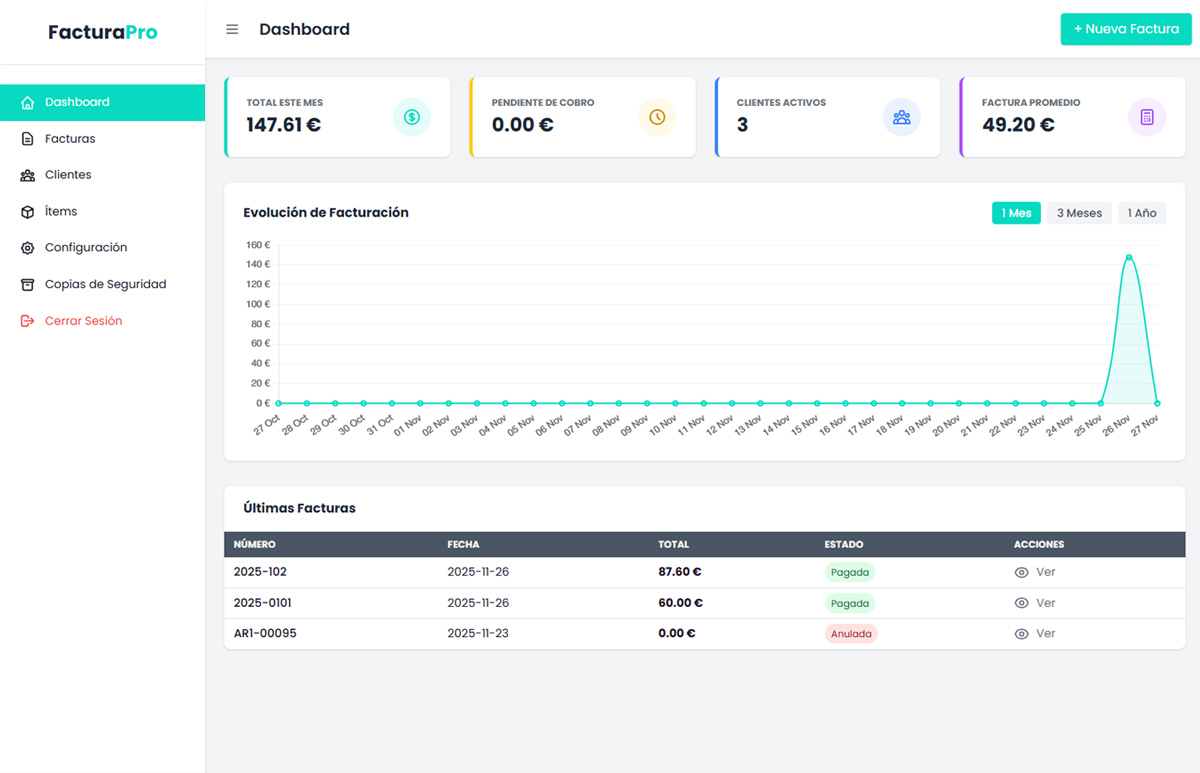This screenshot has height=773, width=1200.
Task: Click the box icon next to Ítems
Action: click(x=28, y=212)
